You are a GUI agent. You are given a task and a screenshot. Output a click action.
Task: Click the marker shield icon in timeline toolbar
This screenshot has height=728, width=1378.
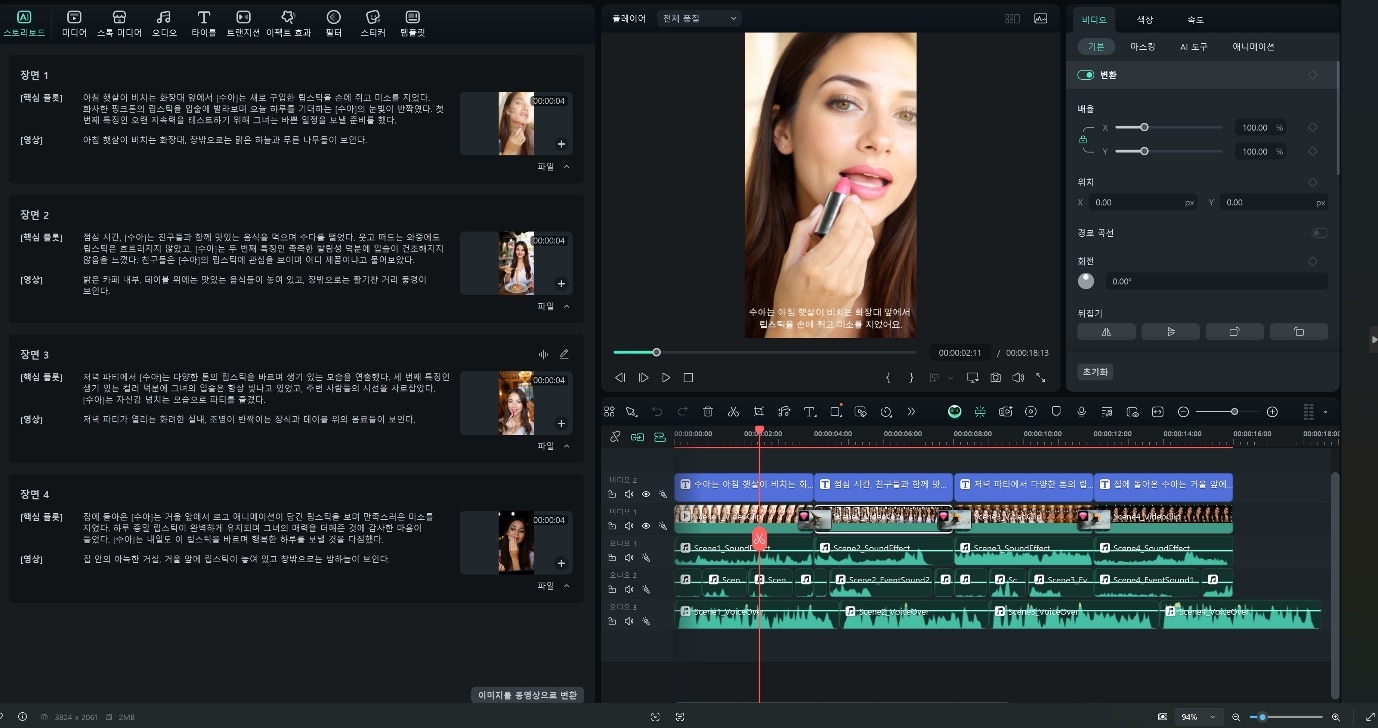1056,411
